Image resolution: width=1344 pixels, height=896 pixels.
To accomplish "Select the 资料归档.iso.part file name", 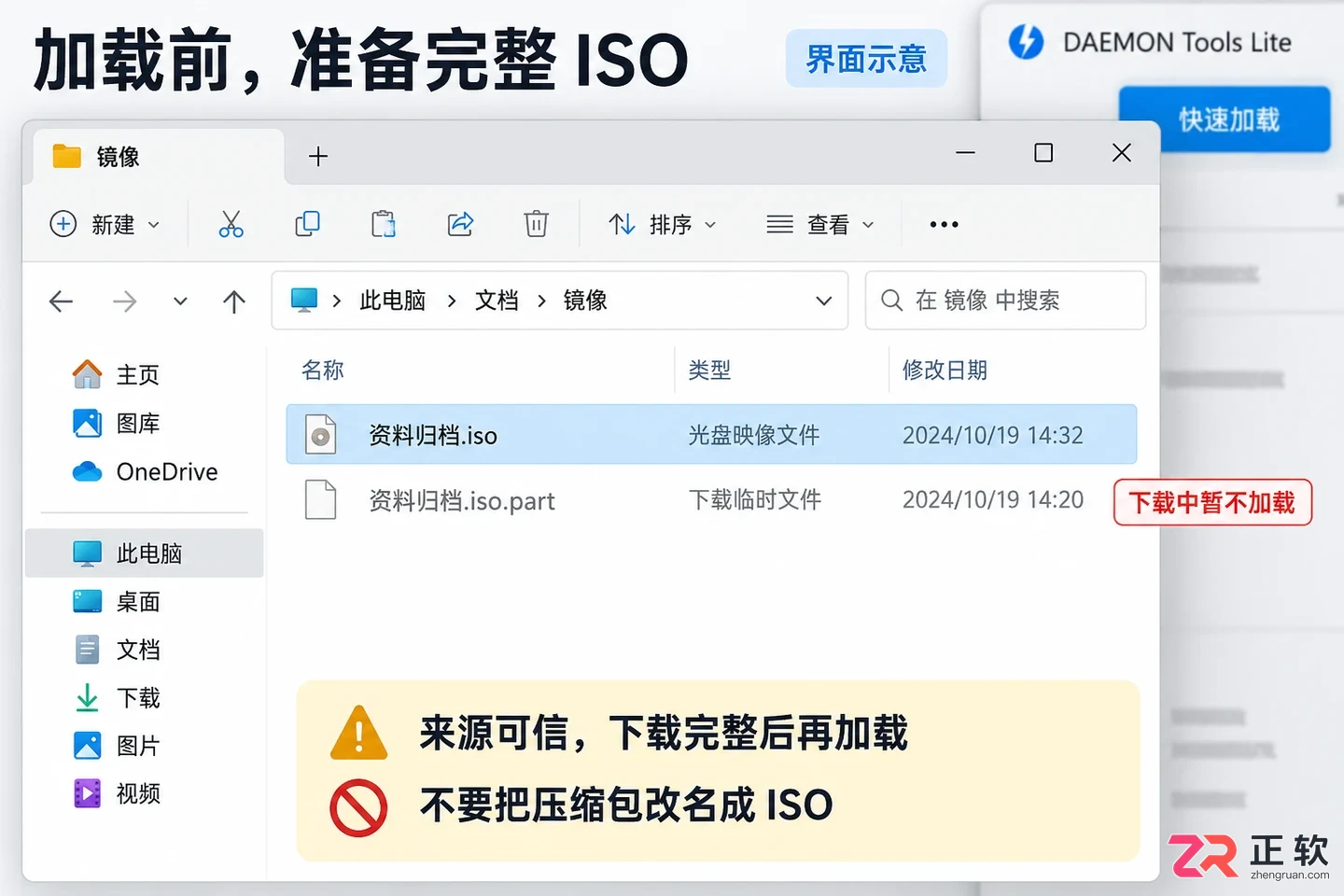I will [462, 501].
